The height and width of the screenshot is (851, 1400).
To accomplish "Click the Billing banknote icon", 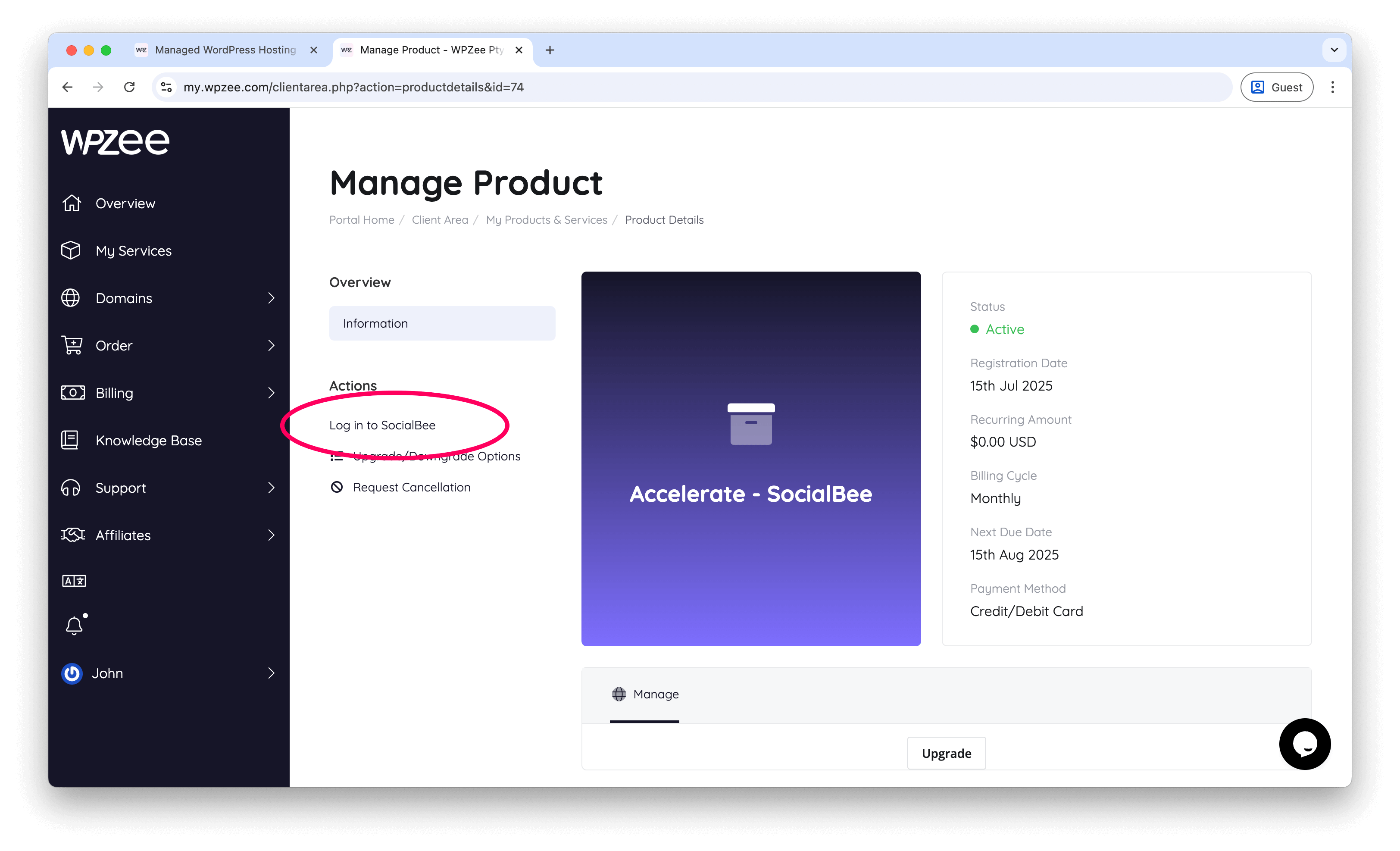I will (73, 393).
